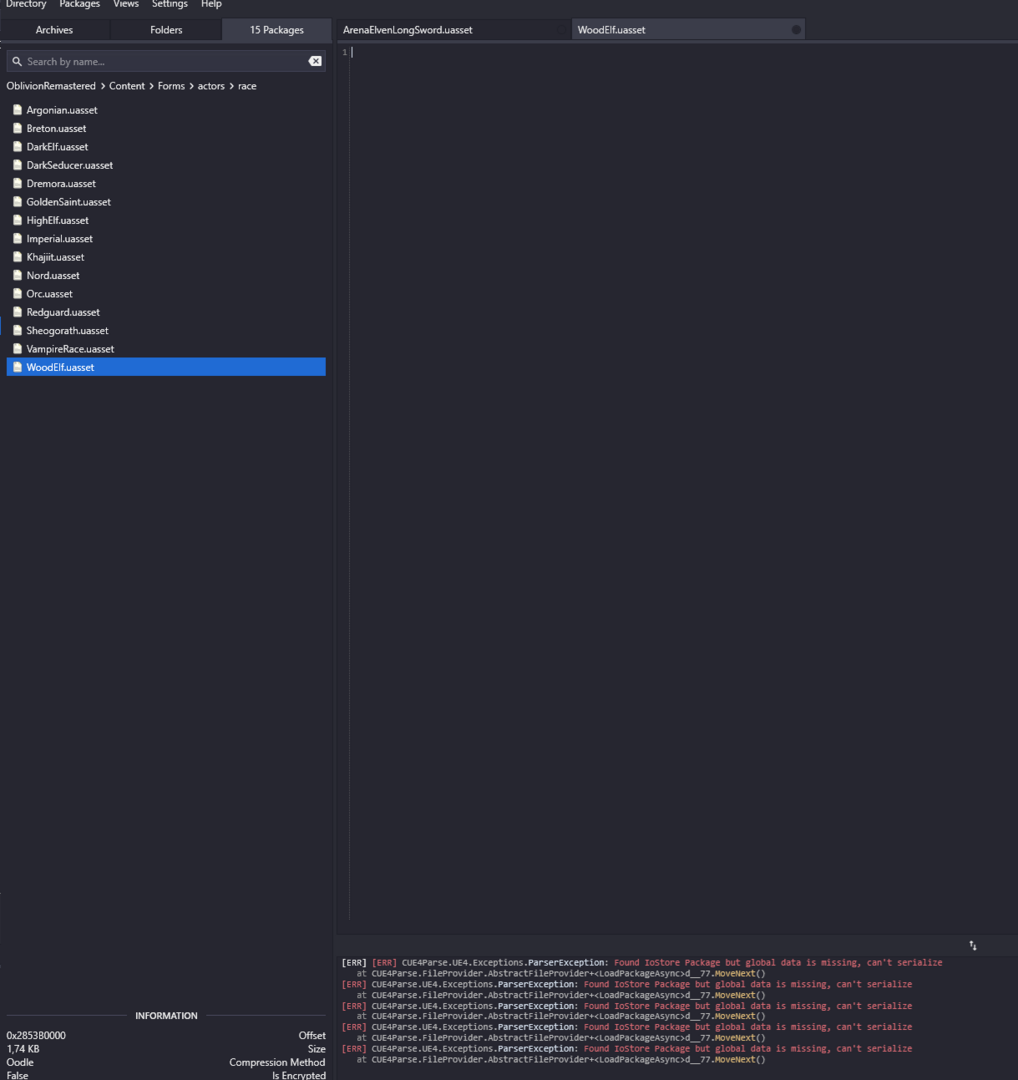Screen dimensions: 1018x1080
Task: Open the Views menu
Action: click(126, 4)
